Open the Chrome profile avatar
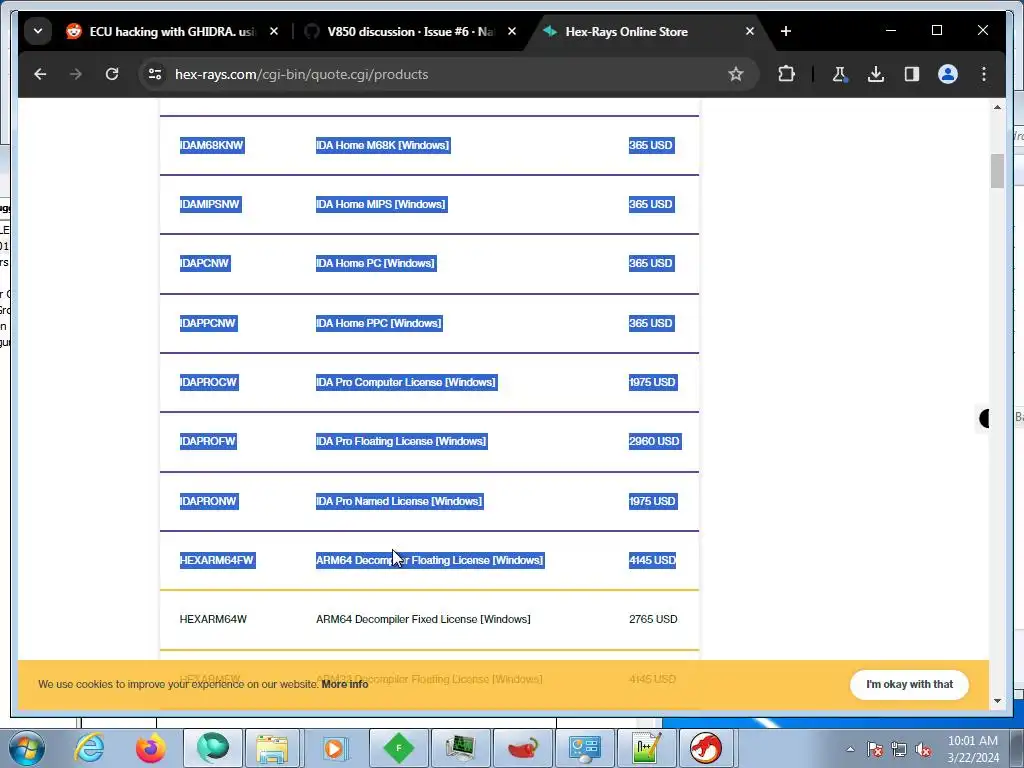 pos(948,74)
